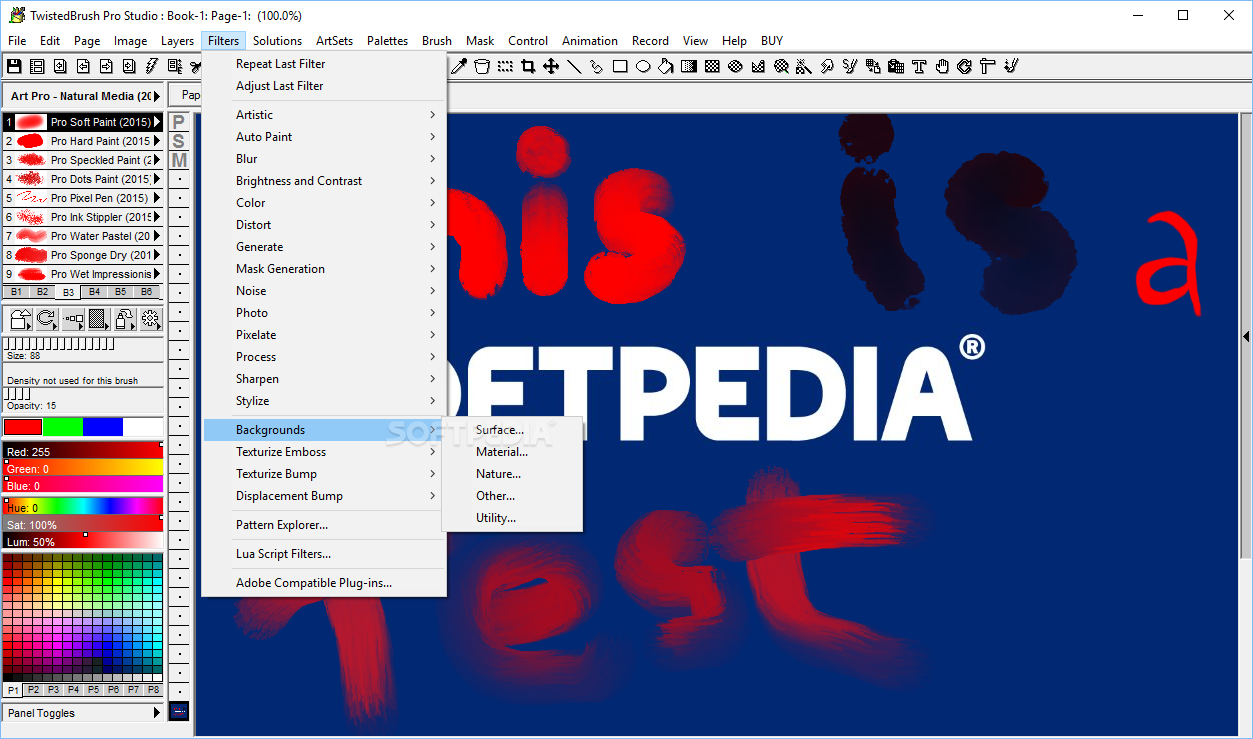Choose Nature... from Backgrounds submenu
This screenshot has height=739, width=1253.
pyautogui.click(x=512, y=474)
